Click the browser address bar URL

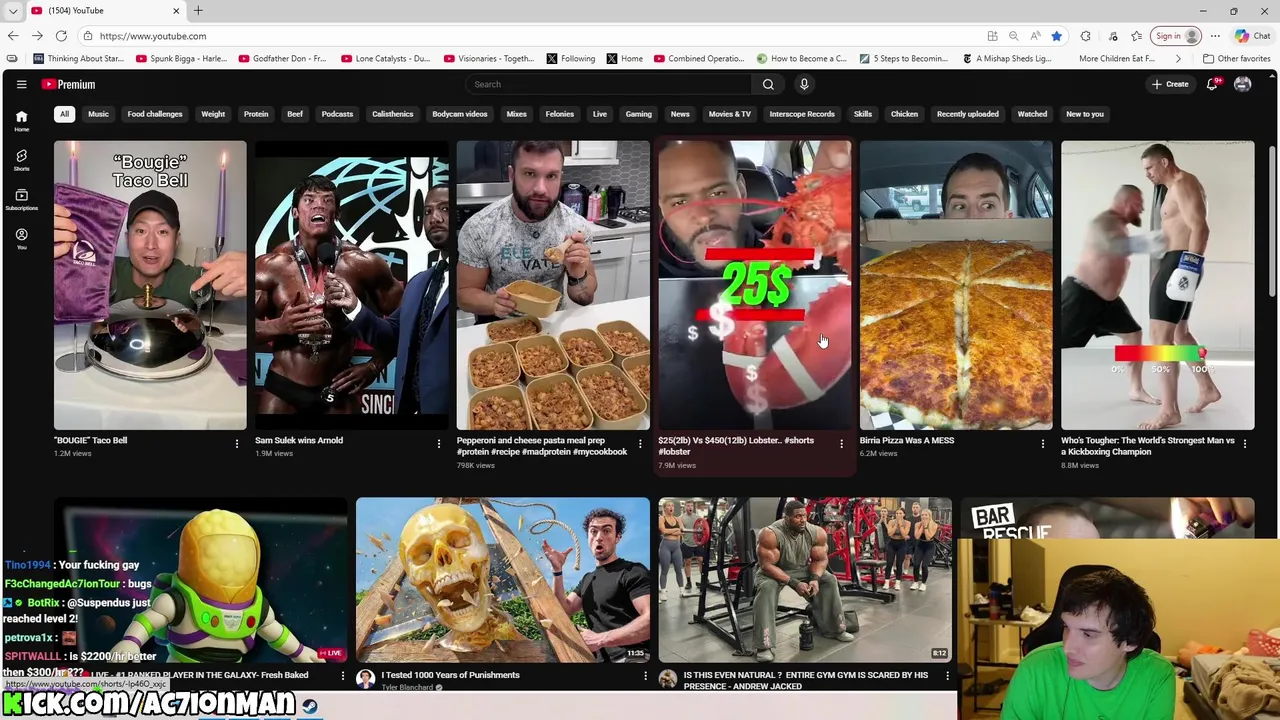pos(153,36)
